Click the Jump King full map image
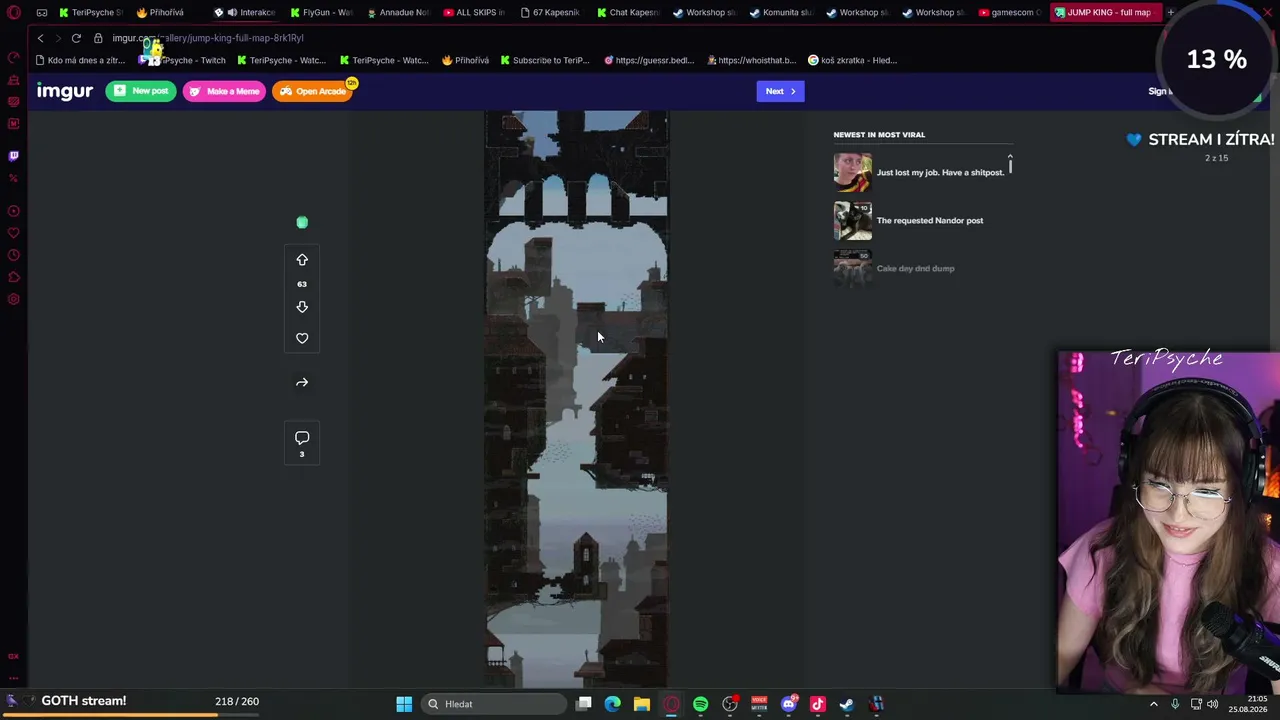 tap(577, 400)
